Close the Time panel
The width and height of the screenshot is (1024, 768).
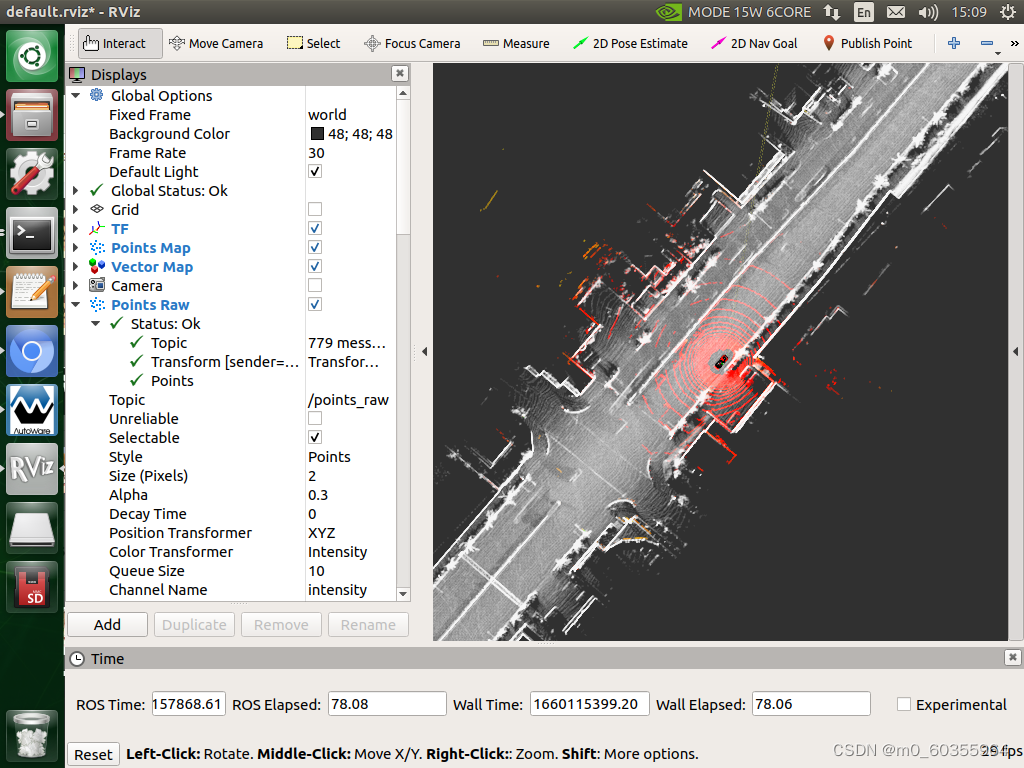click(1012, 657)
